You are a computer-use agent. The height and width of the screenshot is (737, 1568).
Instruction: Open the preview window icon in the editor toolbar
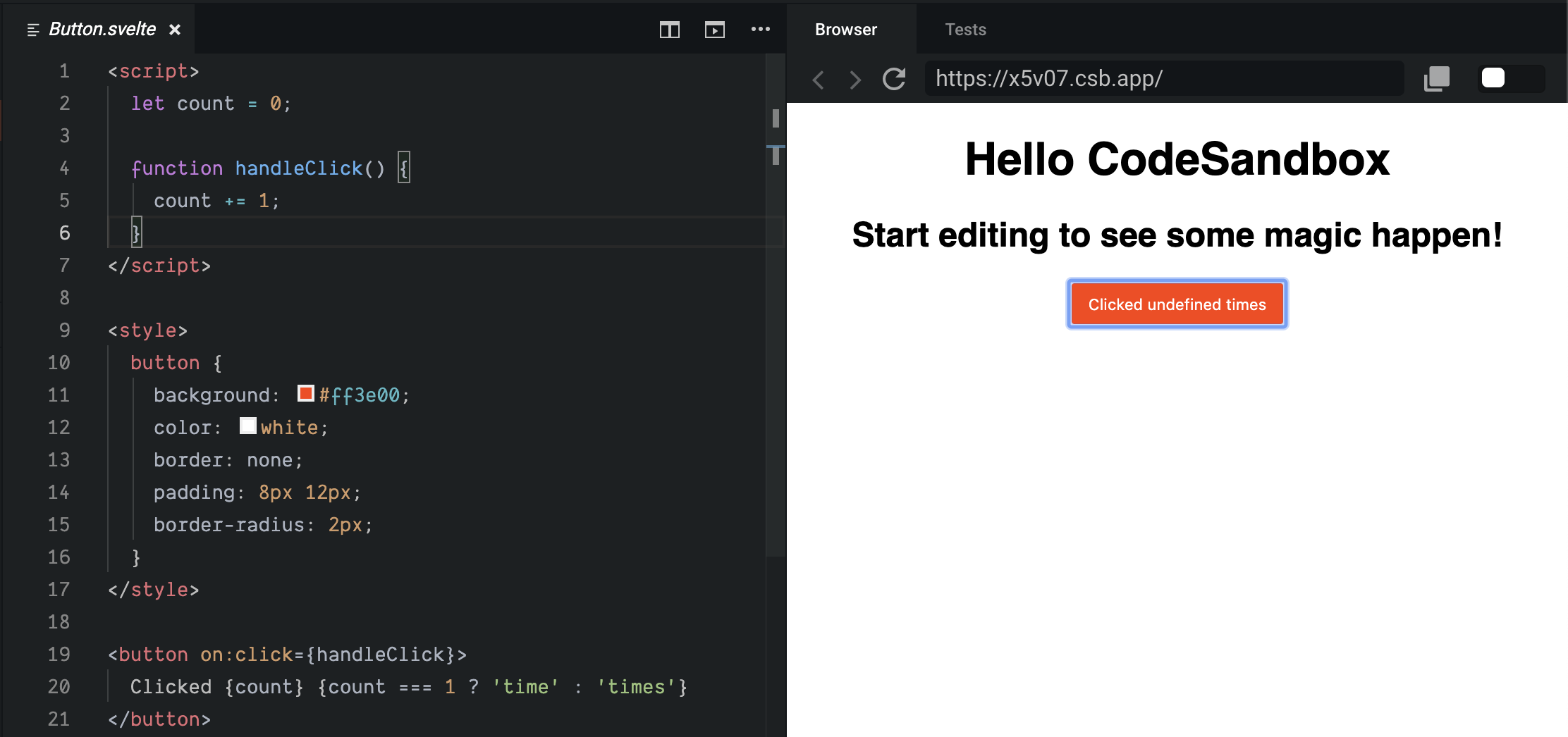click(714, 30)
